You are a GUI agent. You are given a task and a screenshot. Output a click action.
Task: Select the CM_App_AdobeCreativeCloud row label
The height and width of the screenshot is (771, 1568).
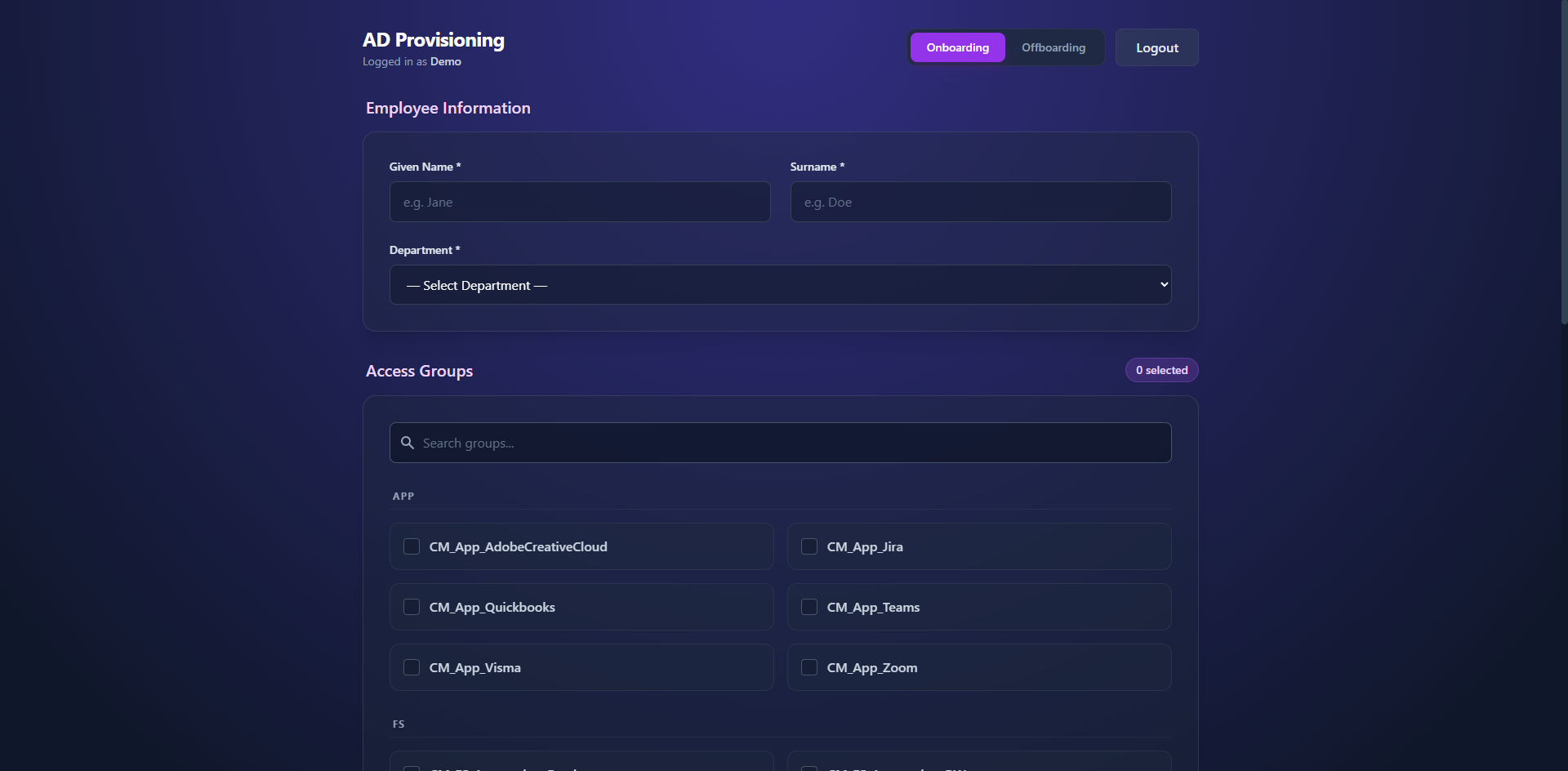(518, 546)
